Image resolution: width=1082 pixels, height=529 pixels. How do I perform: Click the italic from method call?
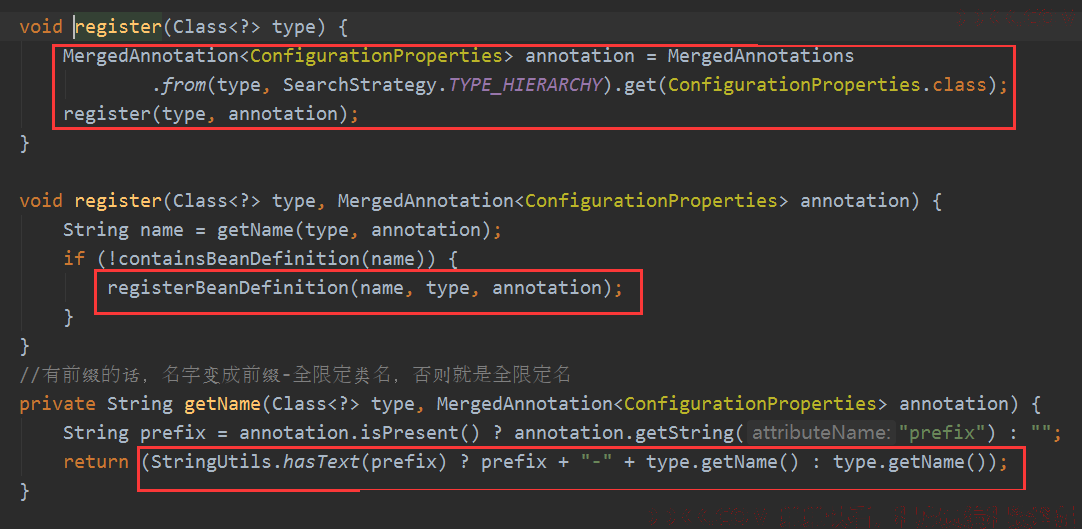tap(179, 85)
